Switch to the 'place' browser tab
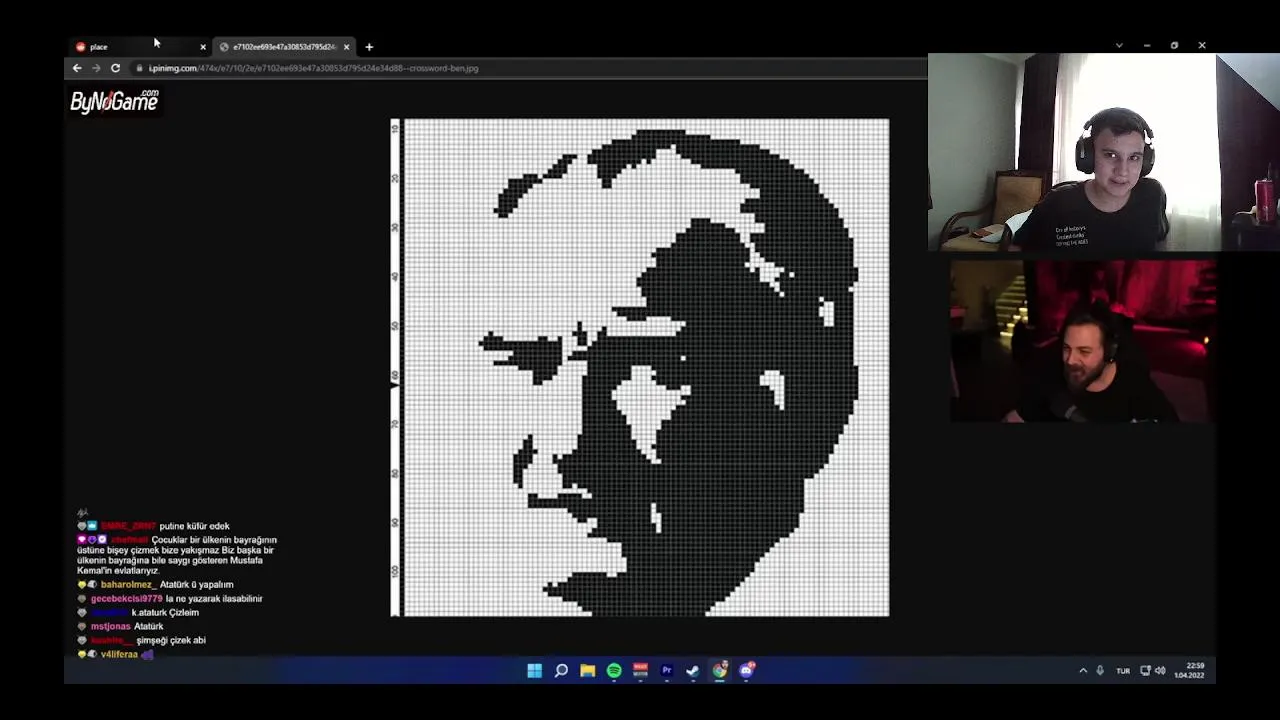 tap(140, 46)
